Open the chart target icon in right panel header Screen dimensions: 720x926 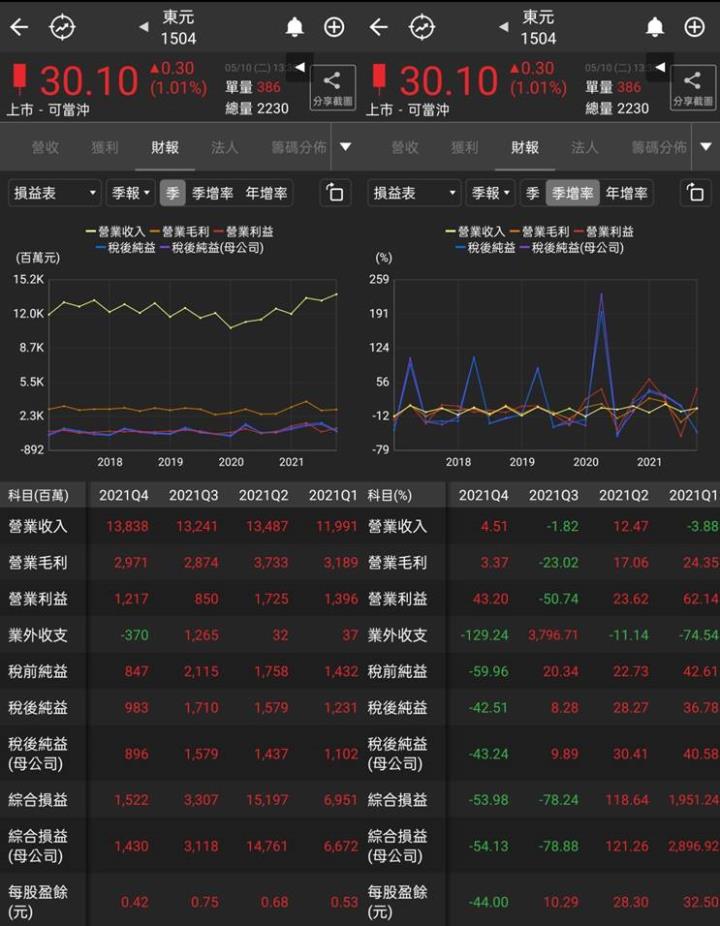coord(422,27)
